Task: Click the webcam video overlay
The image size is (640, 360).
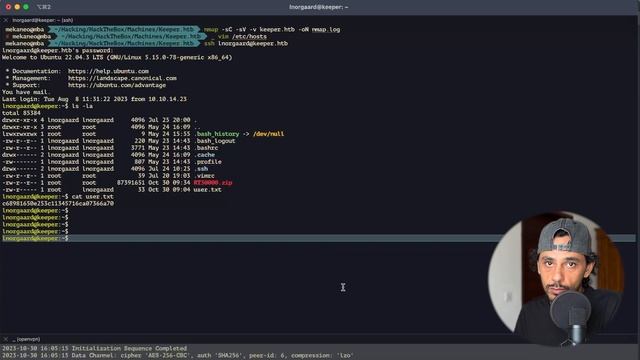Action: pyautogui.click(x=556, y=278)
